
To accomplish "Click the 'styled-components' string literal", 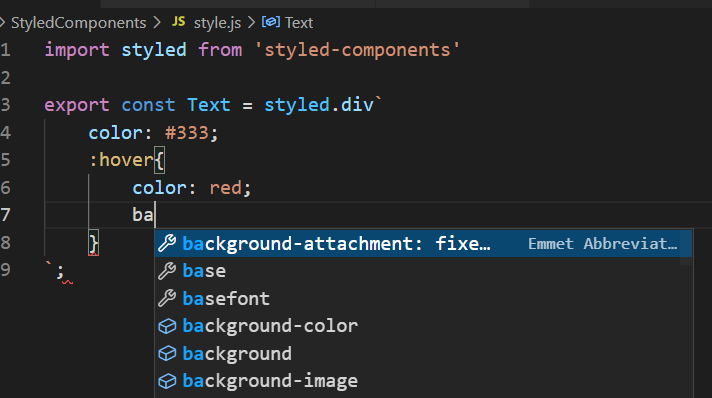I will point(357,50).
